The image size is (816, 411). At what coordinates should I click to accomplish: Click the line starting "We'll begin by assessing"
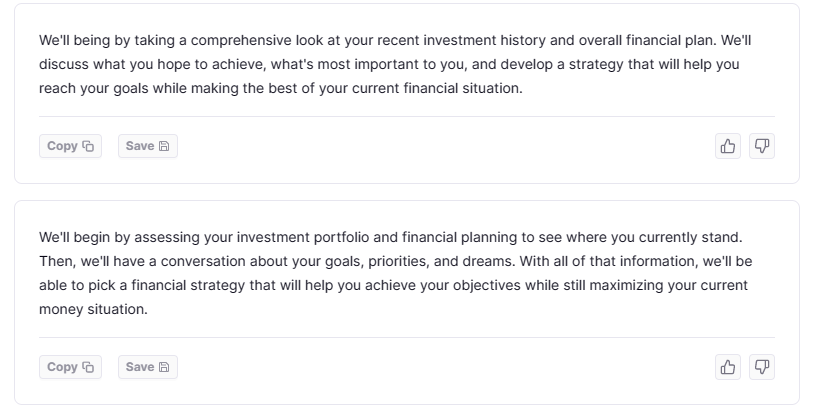click(x=390, y=238)
